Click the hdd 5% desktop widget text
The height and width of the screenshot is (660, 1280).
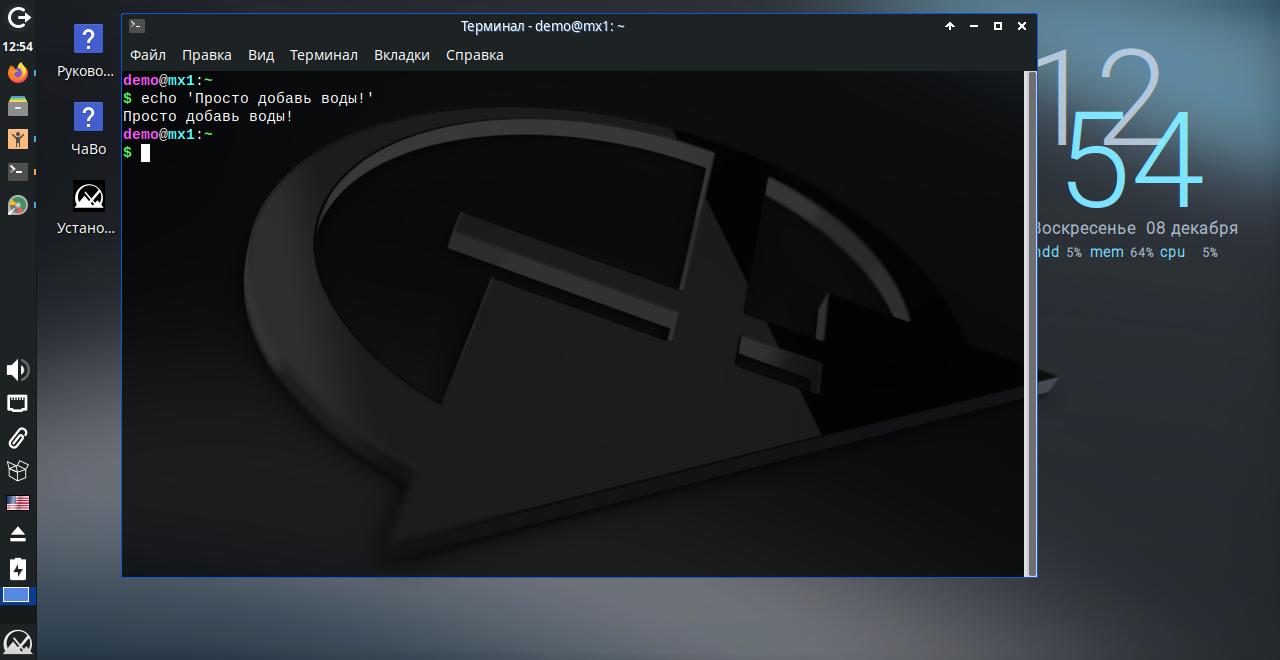[x=1058, y=252]
